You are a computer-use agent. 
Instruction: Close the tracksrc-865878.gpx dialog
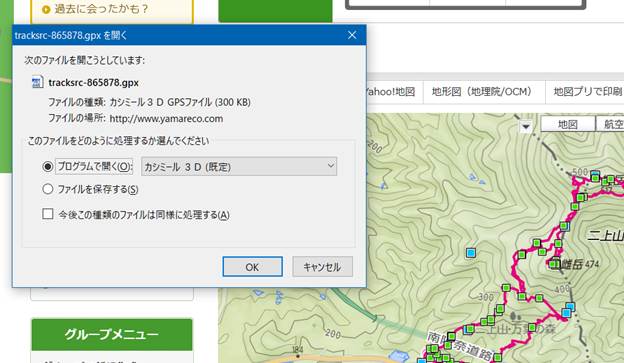[x=352, y=35]
